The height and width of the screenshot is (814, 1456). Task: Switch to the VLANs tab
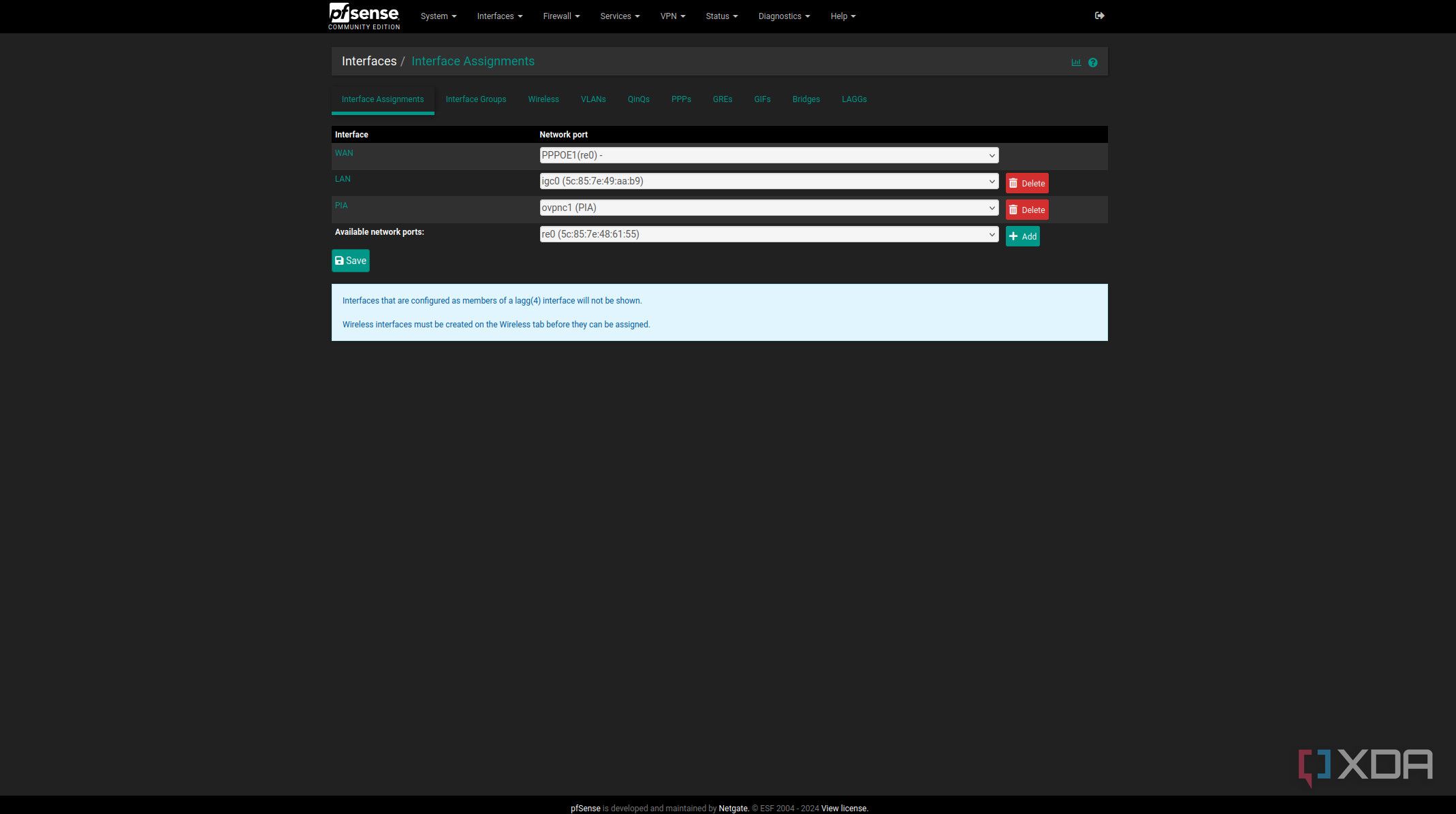[x=592, y=99]
